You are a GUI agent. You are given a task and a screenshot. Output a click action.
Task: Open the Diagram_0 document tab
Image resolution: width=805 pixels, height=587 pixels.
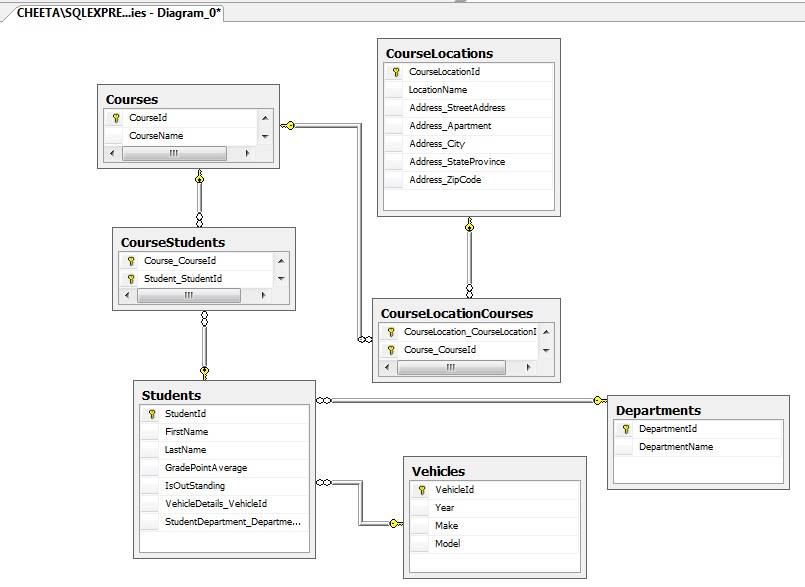point(119,13)
